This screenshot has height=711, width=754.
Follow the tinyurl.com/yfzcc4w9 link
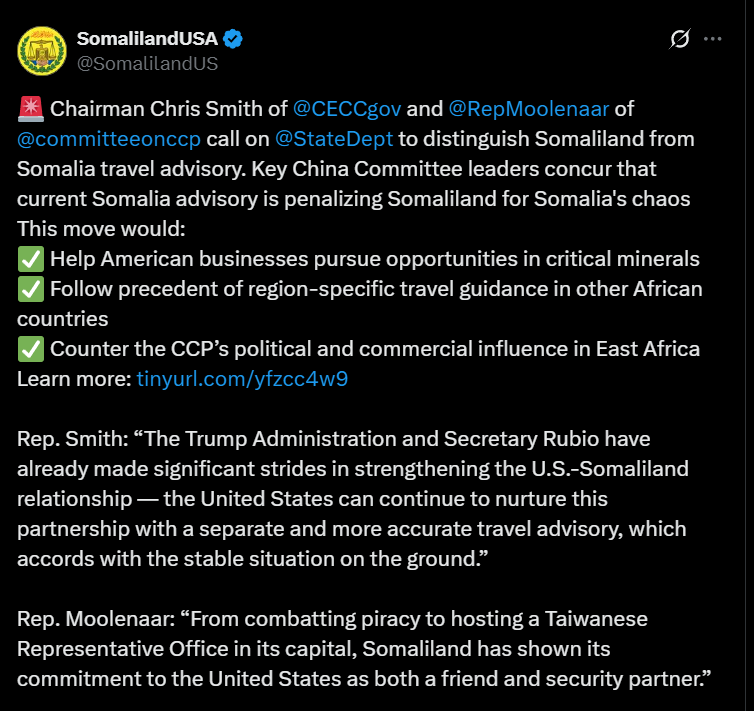click(x=242, y=379)
